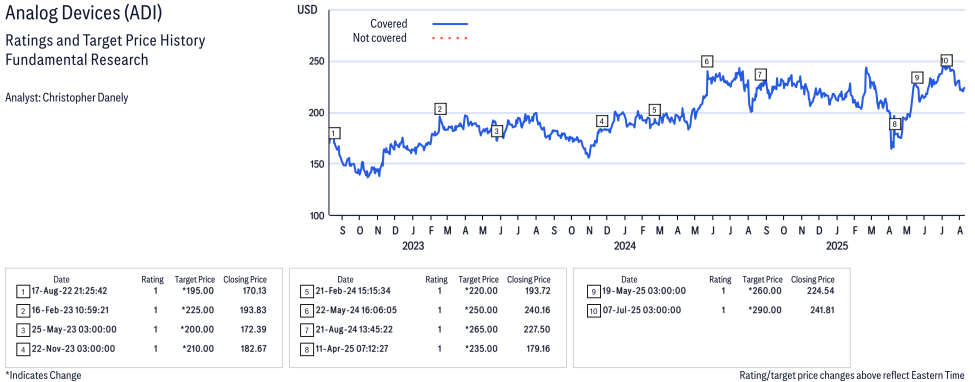Click target price *260.00
Viewport: 975px width, 382px height.
click(766, 291)
